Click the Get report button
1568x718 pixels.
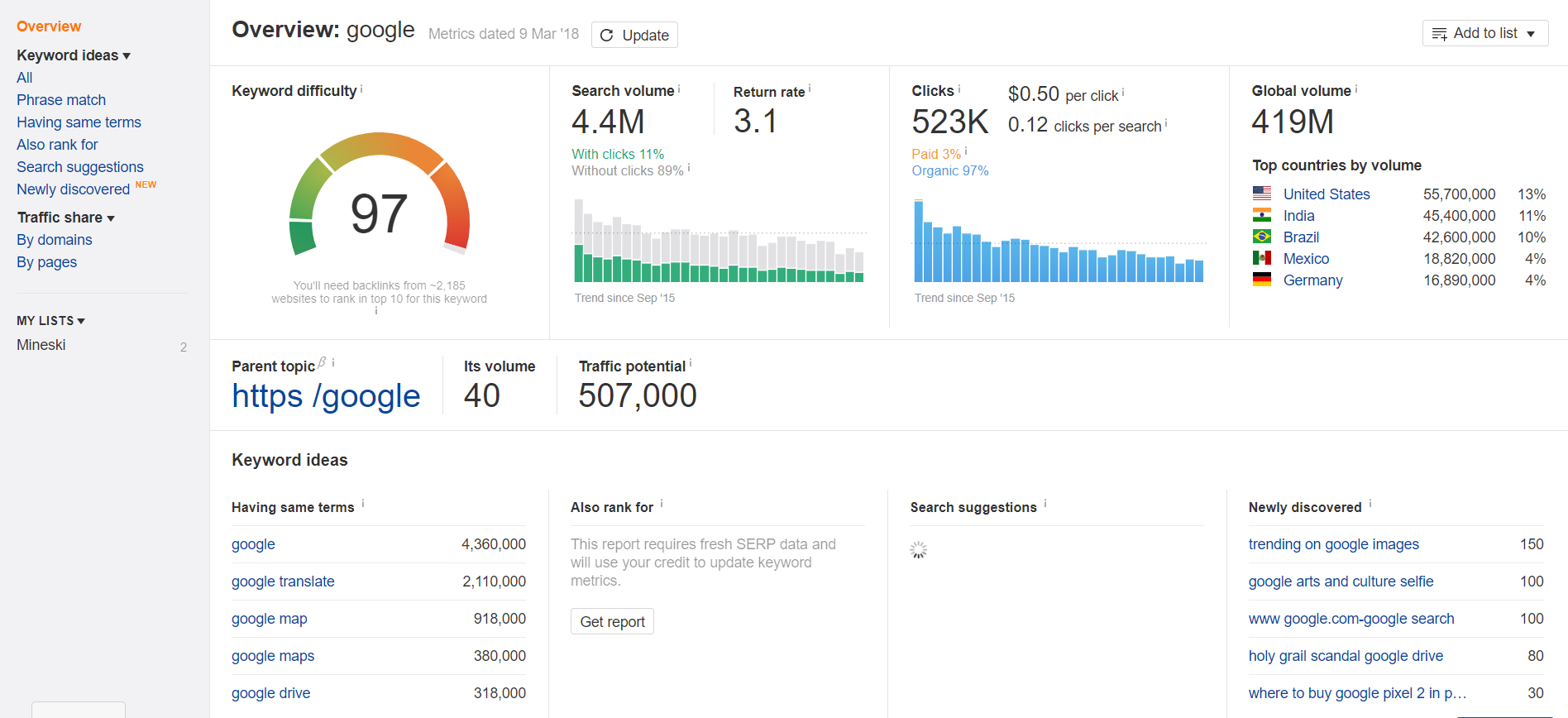612,621
